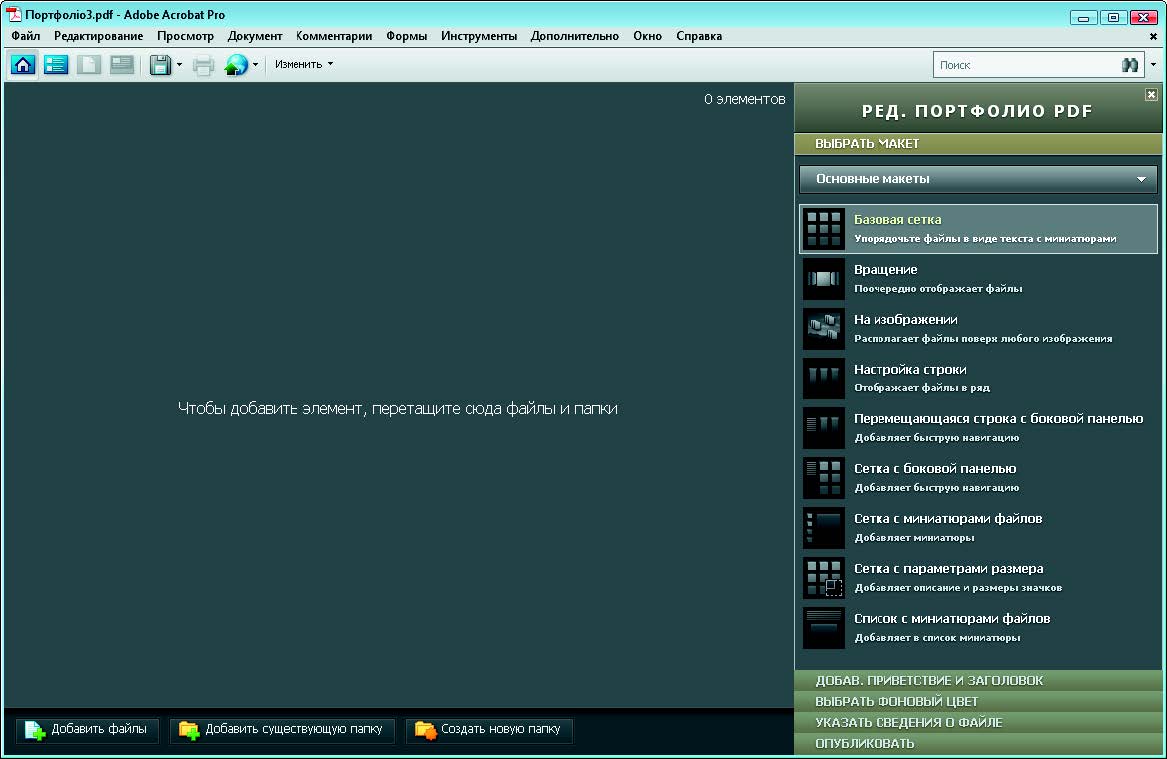
Task: Click the share globe icon
Action: 236,65
